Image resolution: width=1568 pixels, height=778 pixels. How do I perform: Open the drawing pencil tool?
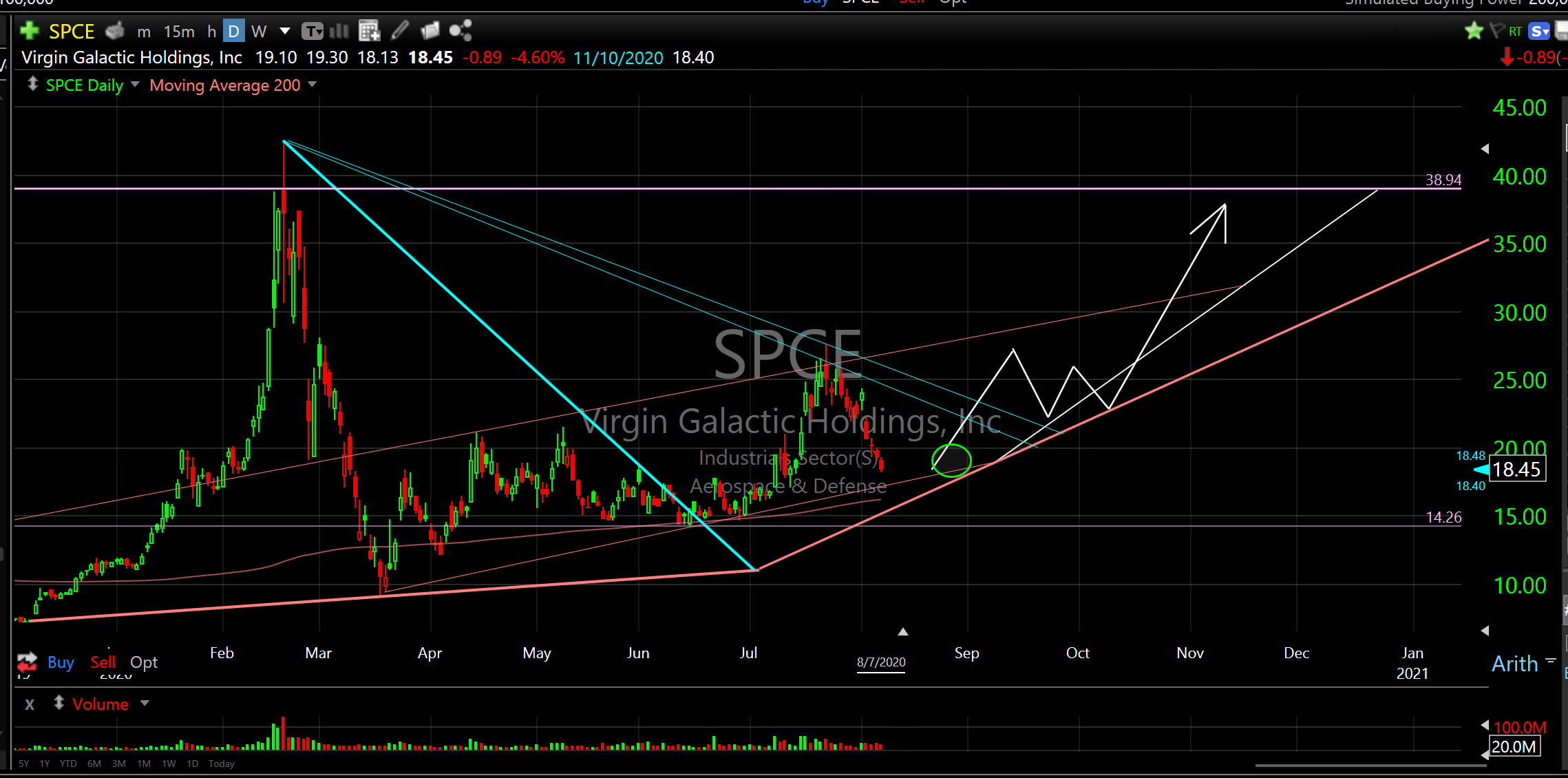click(400, 31)
